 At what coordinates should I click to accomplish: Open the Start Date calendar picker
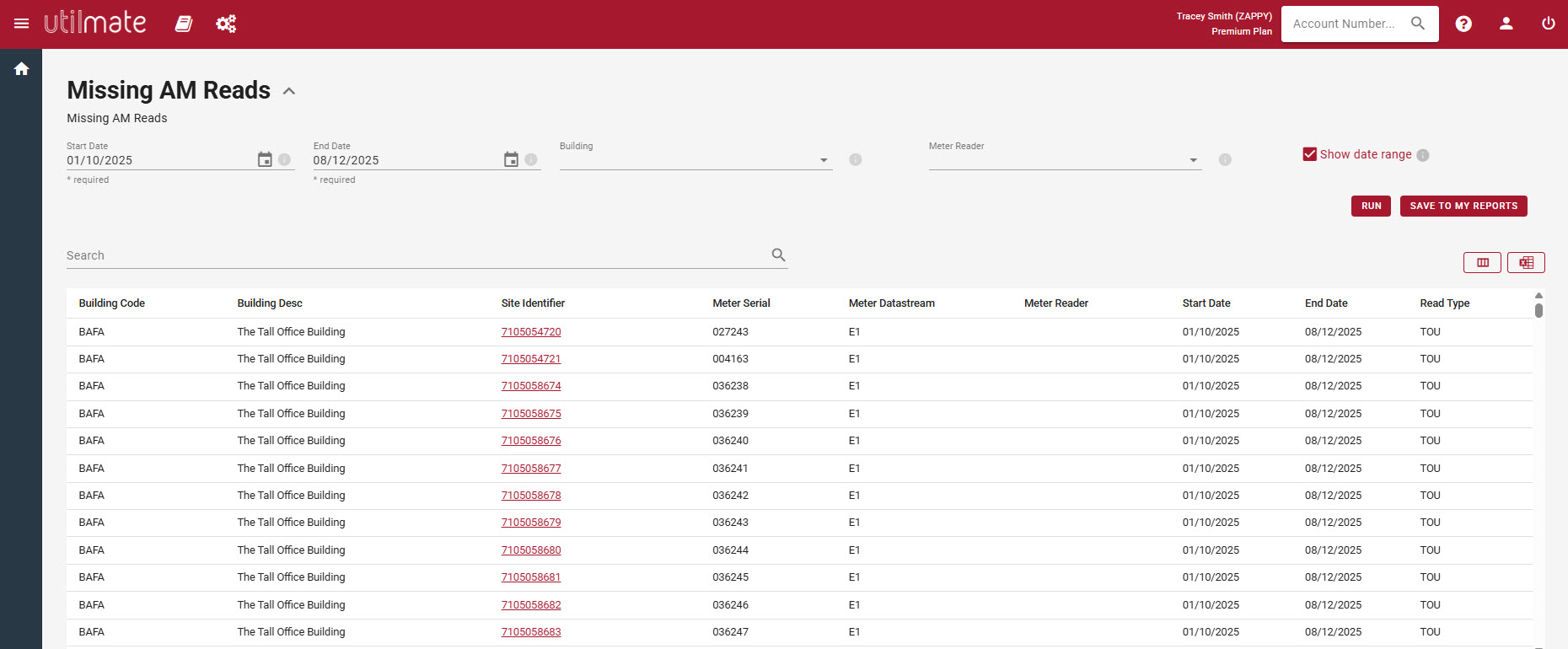[x=265, y=159]
